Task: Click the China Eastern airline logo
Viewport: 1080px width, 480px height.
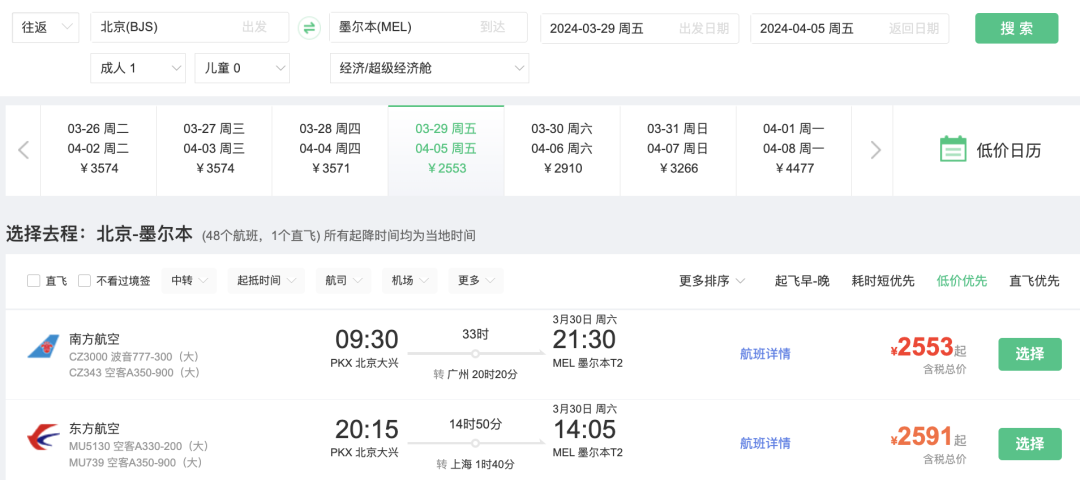Action: (x=43, y=437)
